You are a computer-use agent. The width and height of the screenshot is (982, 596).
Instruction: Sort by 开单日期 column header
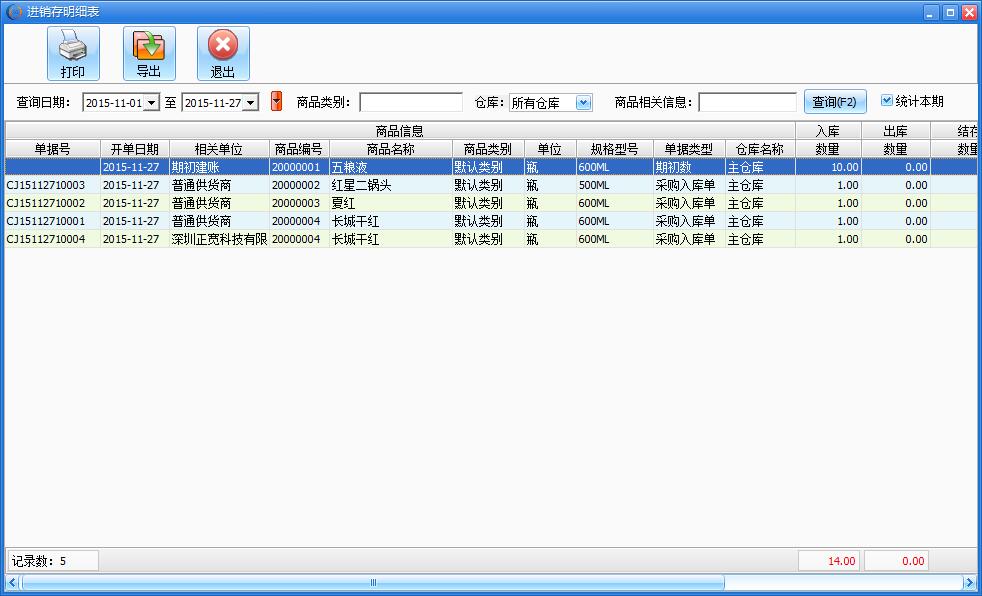coord(135,149)
